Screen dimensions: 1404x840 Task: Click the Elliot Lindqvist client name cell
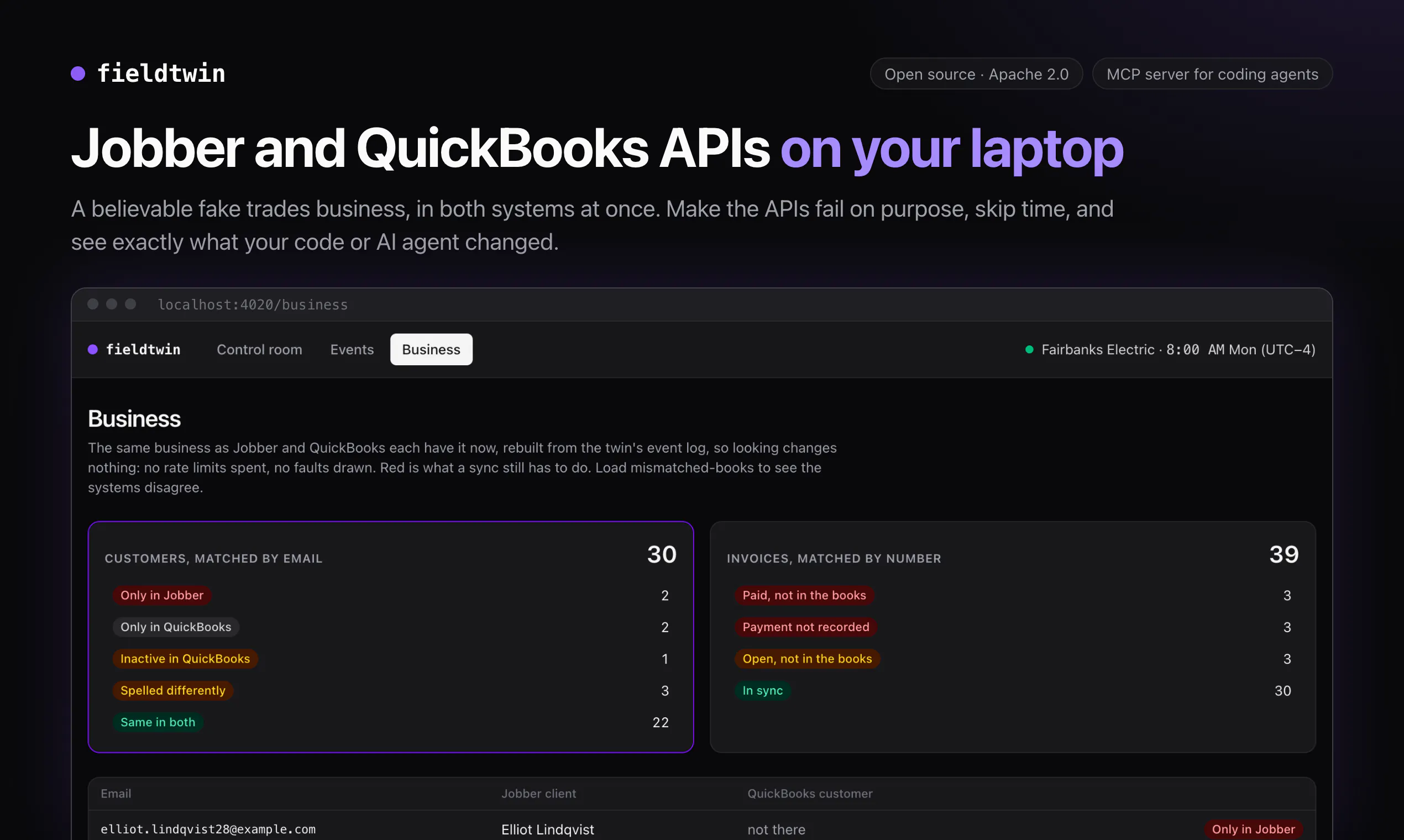pyautogui.click(x=548, y=830)
